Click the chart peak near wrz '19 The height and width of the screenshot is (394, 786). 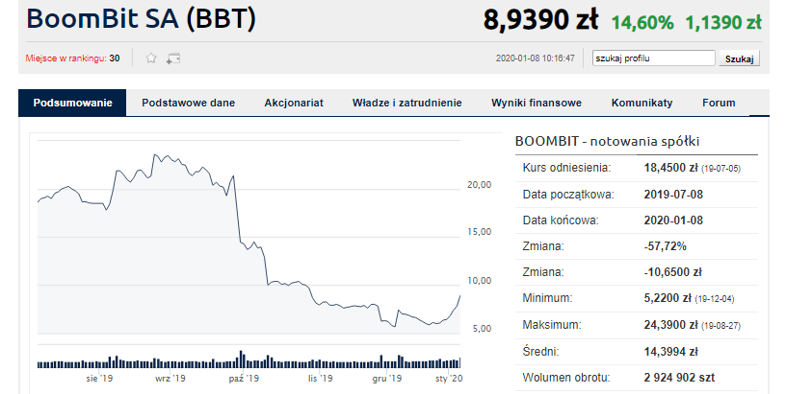(x=155, y=155)
